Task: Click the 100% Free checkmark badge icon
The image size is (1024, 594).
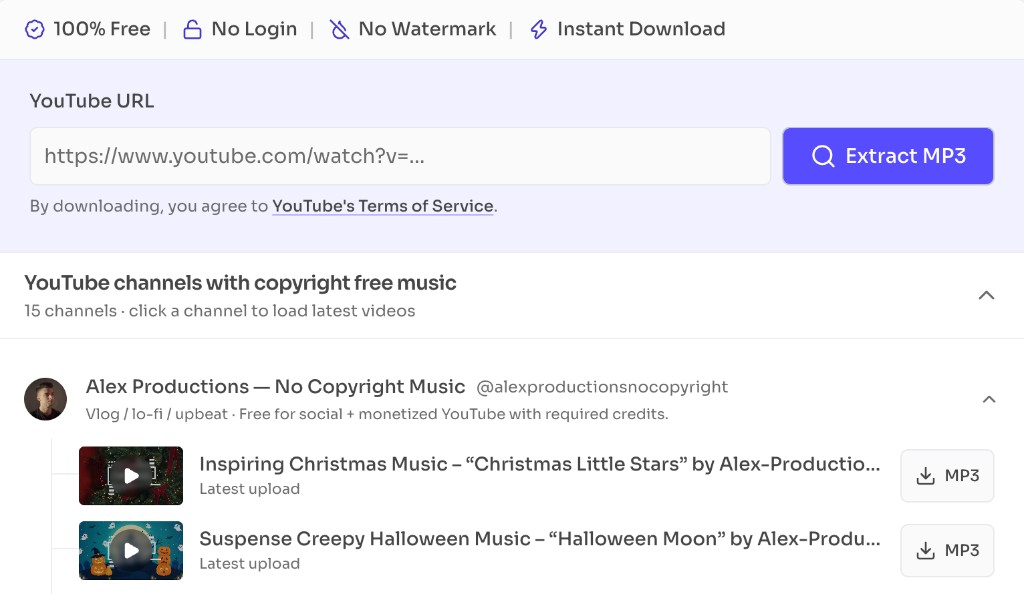Action: [35, 29]
